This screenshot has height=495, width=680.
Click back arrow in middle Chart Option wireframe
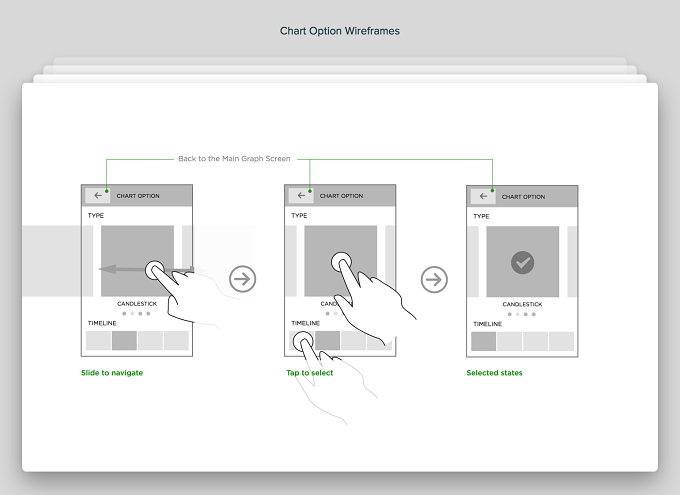pyautogui.click(x=301, y=196)
